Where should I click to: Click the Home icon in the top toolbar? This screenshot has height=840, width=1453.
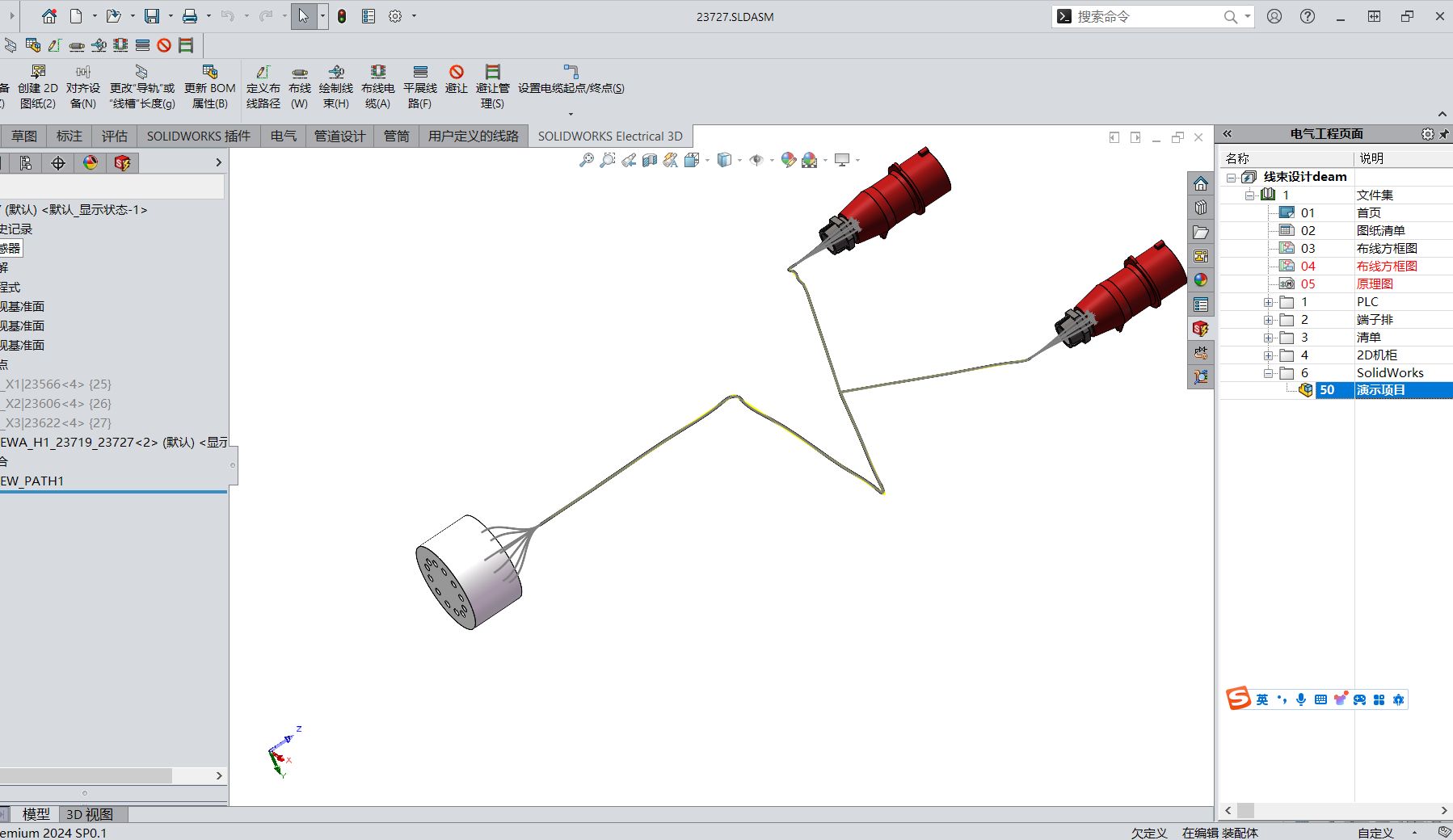[49, 16]
